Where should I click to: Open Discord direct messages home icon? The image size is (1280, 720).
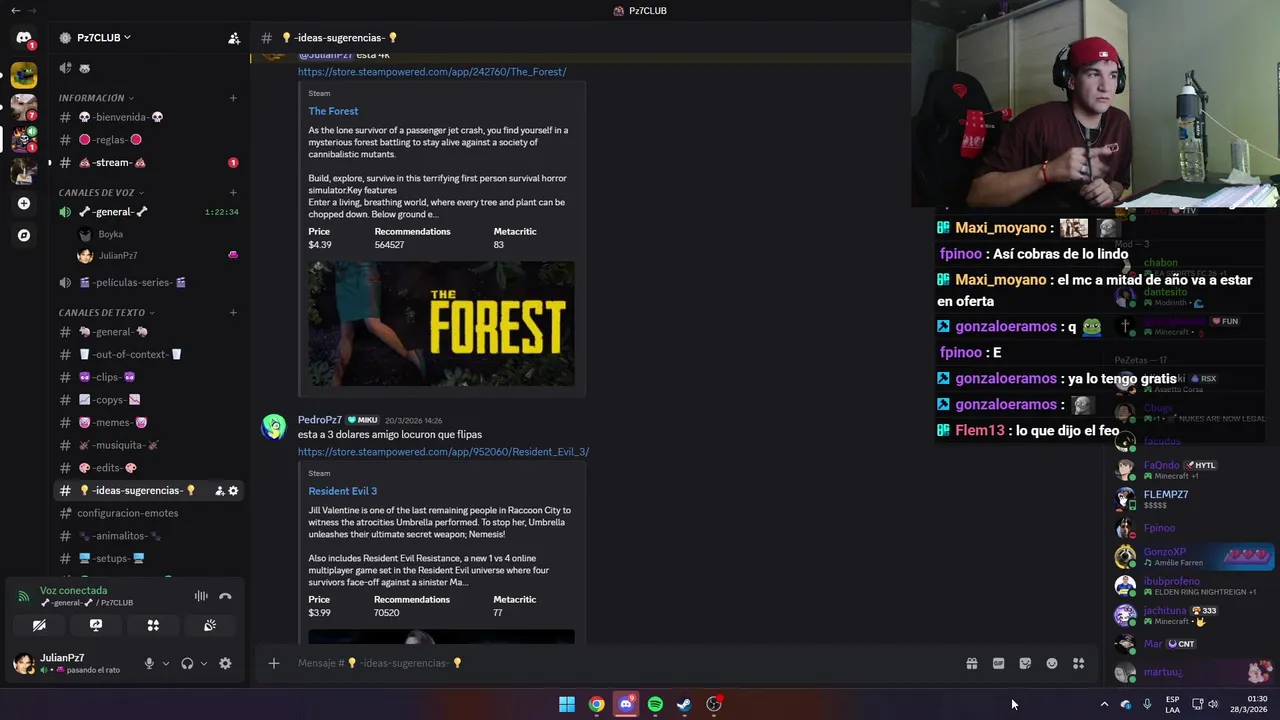tap(24, 38)
